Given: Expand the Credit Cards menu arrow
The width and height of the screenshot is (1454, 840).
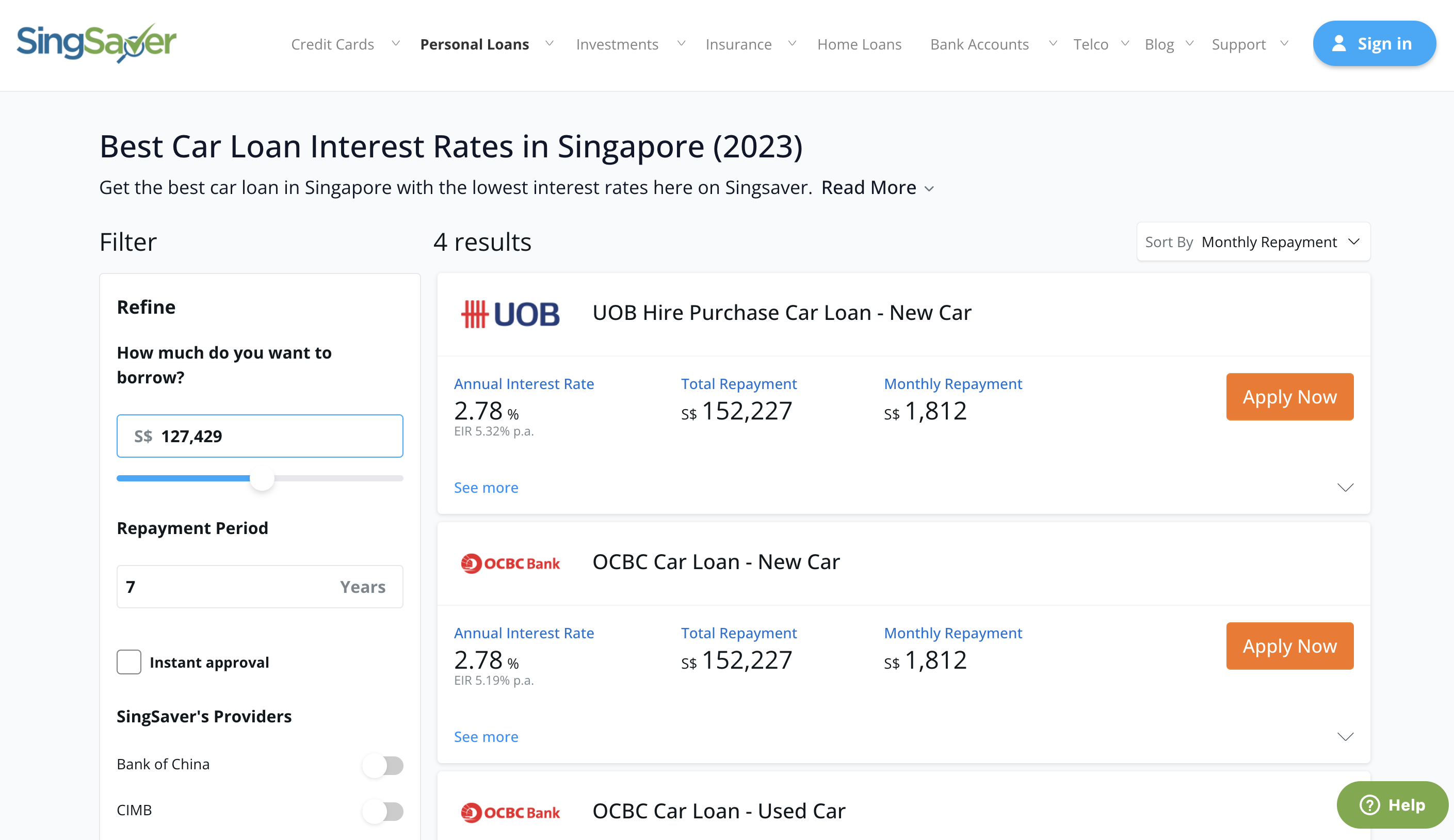Looking at the screenshot, I should 396,43.
